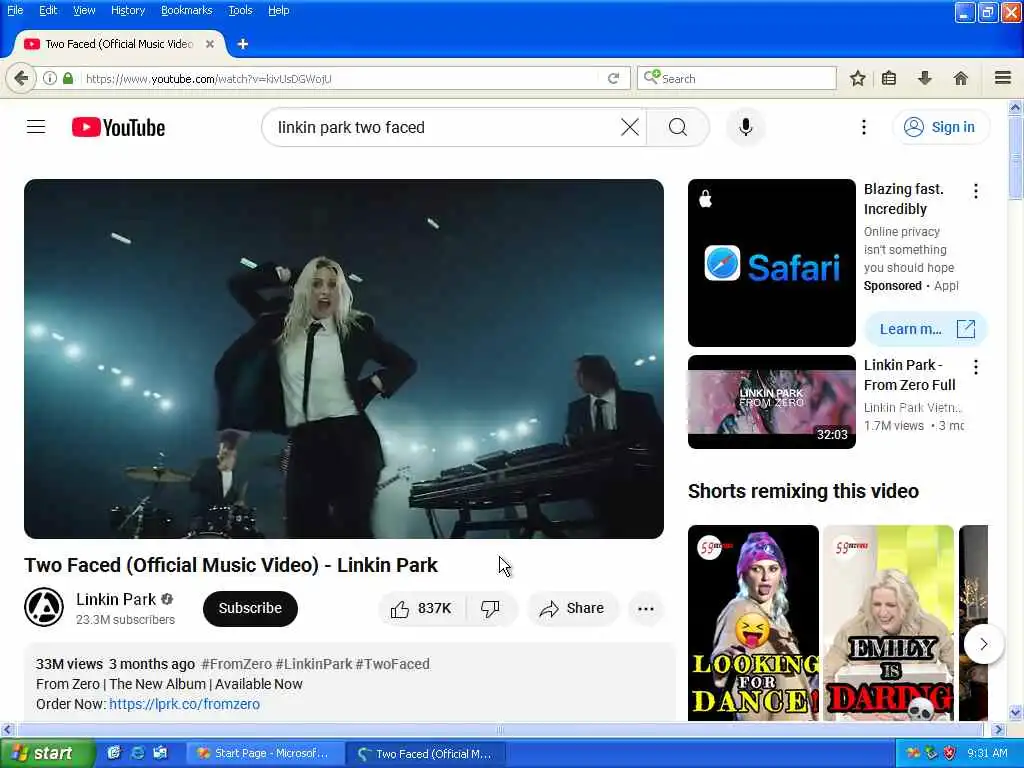
Task: Click the 33M views count text
Action: click(69, 664)
